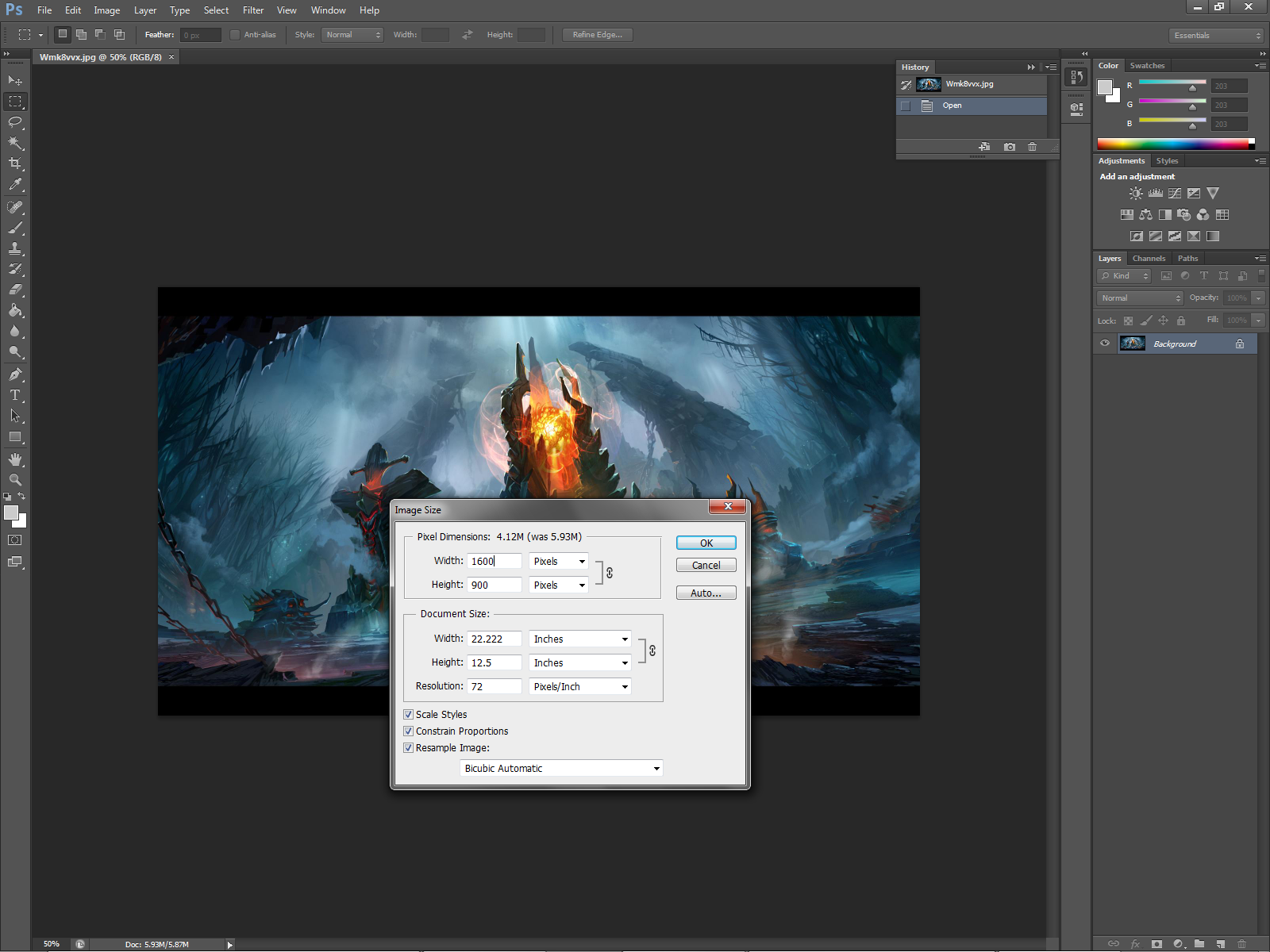Toggle the Resample Image checkbox
1270x952 pixels.
click(x=409, y=747)
